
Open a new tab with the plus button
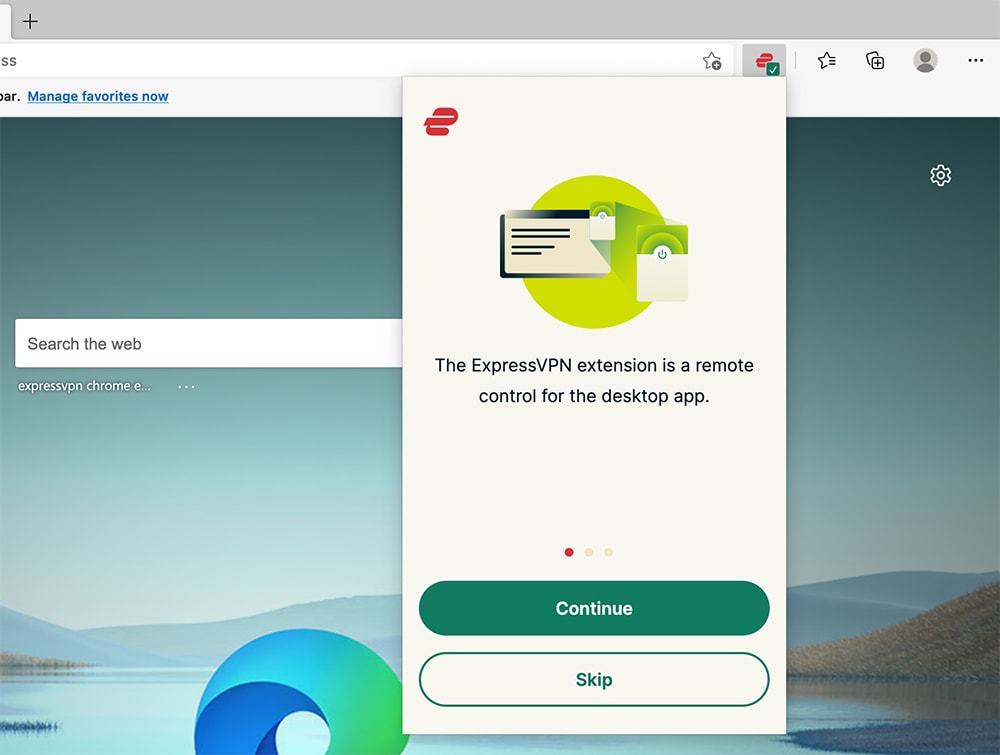tap(31, 21)
